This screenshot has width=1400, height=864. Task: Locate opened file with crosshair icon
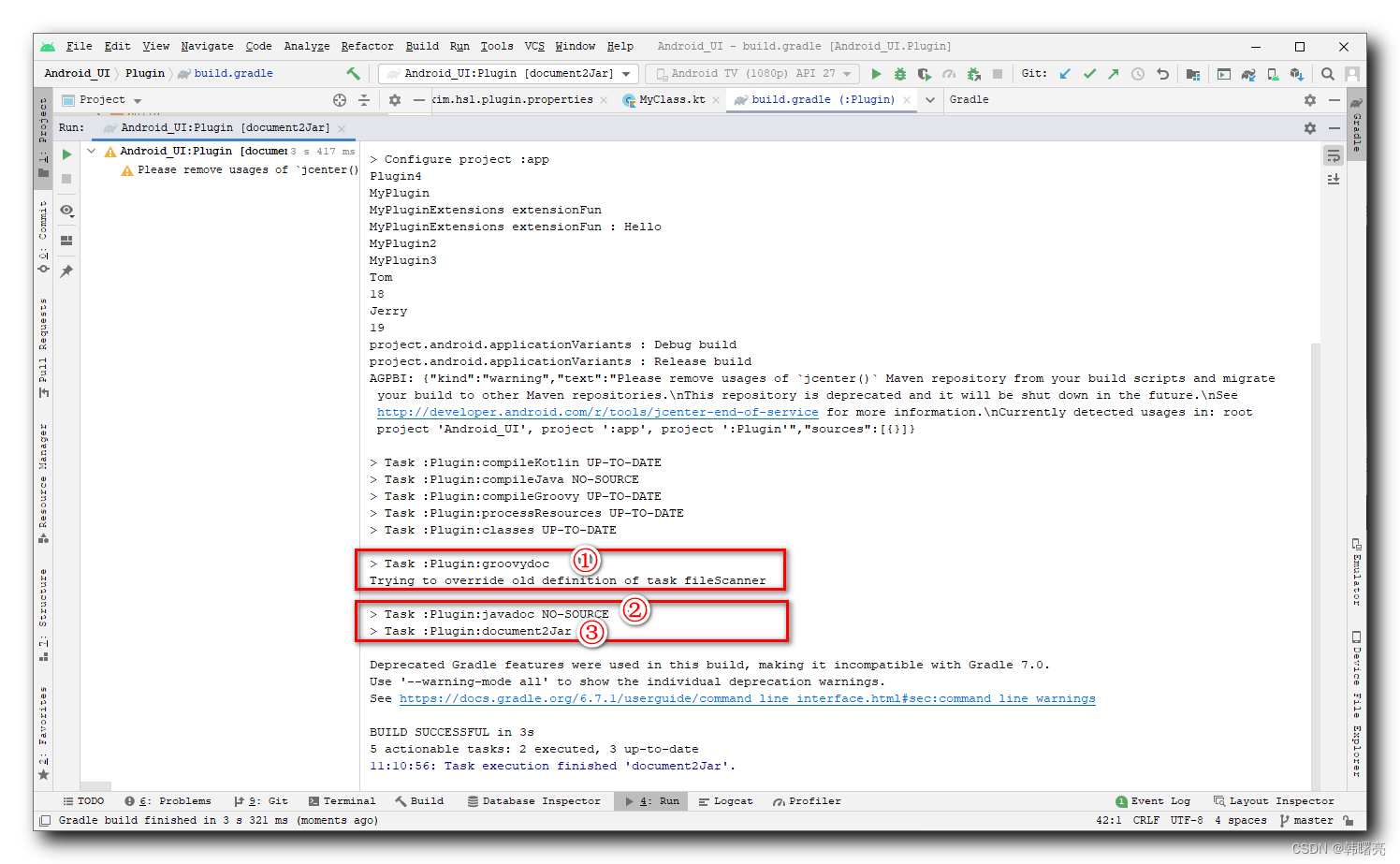point(340,99)
